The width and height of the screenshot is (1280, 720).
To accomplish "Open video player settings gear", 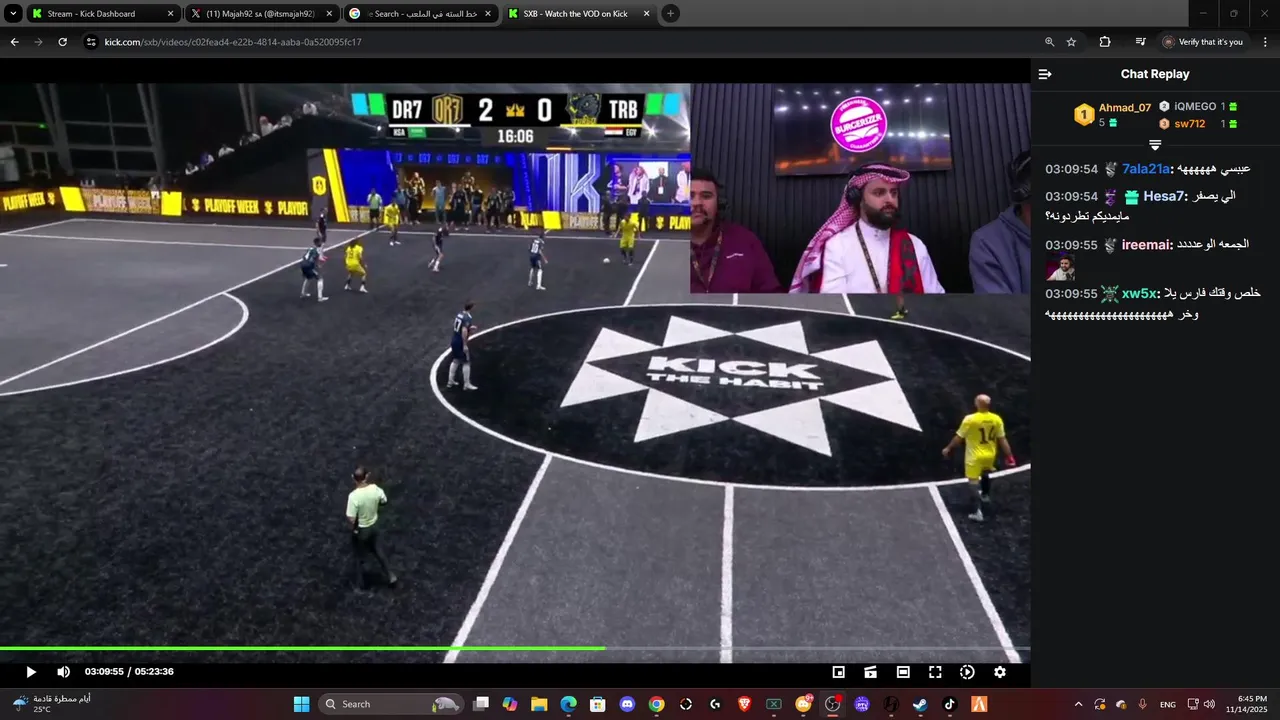I will click(999, 672).
